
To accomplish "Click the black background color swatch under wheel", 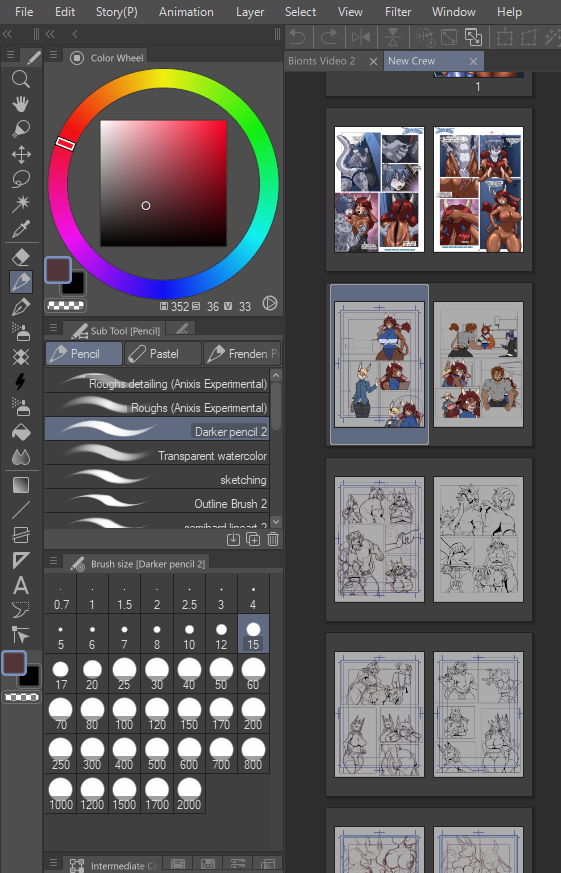I will pyautogui.click(x=76, y=284).
